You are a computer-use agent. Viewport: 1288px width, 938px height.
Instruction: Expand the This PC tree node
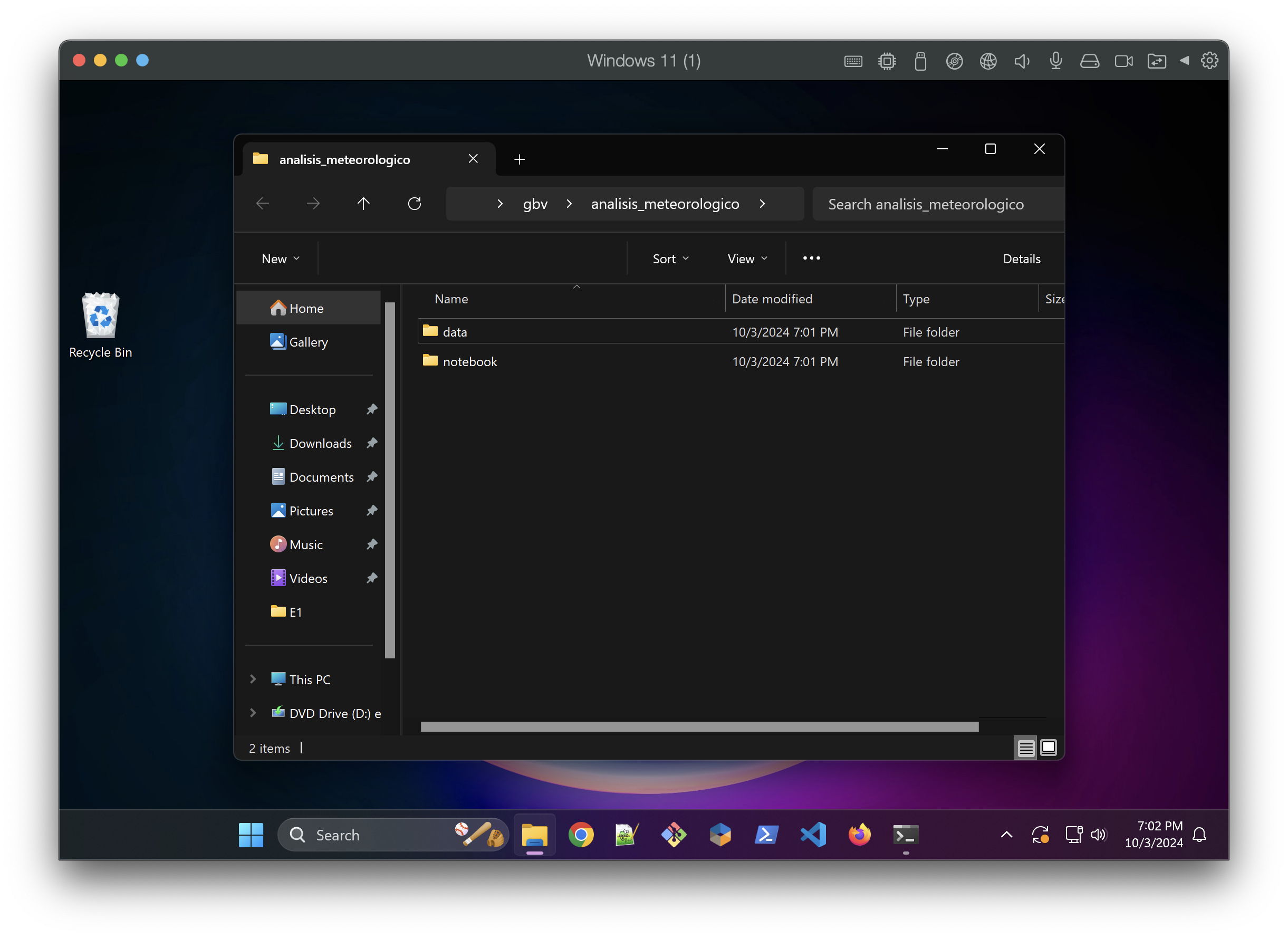pos(253,679)
